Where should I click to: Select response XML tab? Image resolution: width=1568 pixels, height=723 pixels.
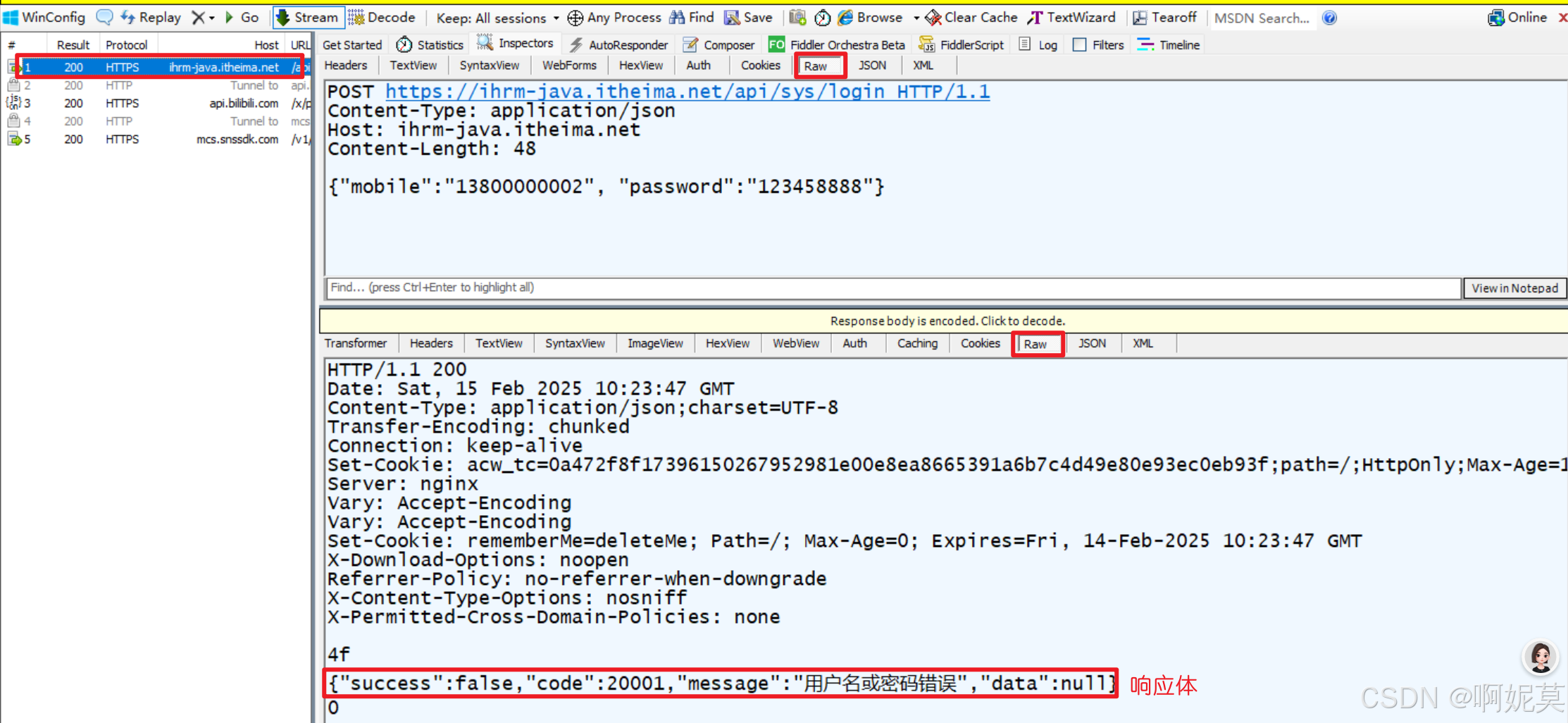coord(1143,344)
